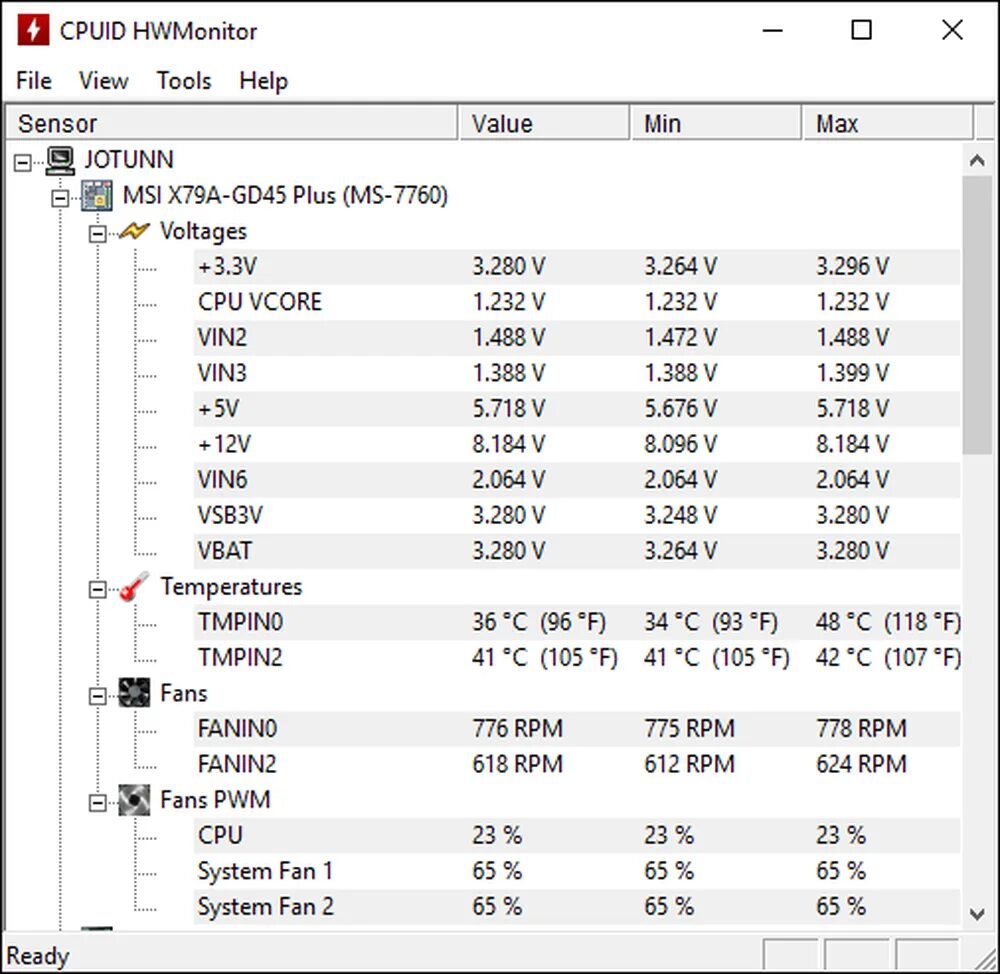
Task: Click the 5.676 V Min value of +5V
Action: point(680,409)
